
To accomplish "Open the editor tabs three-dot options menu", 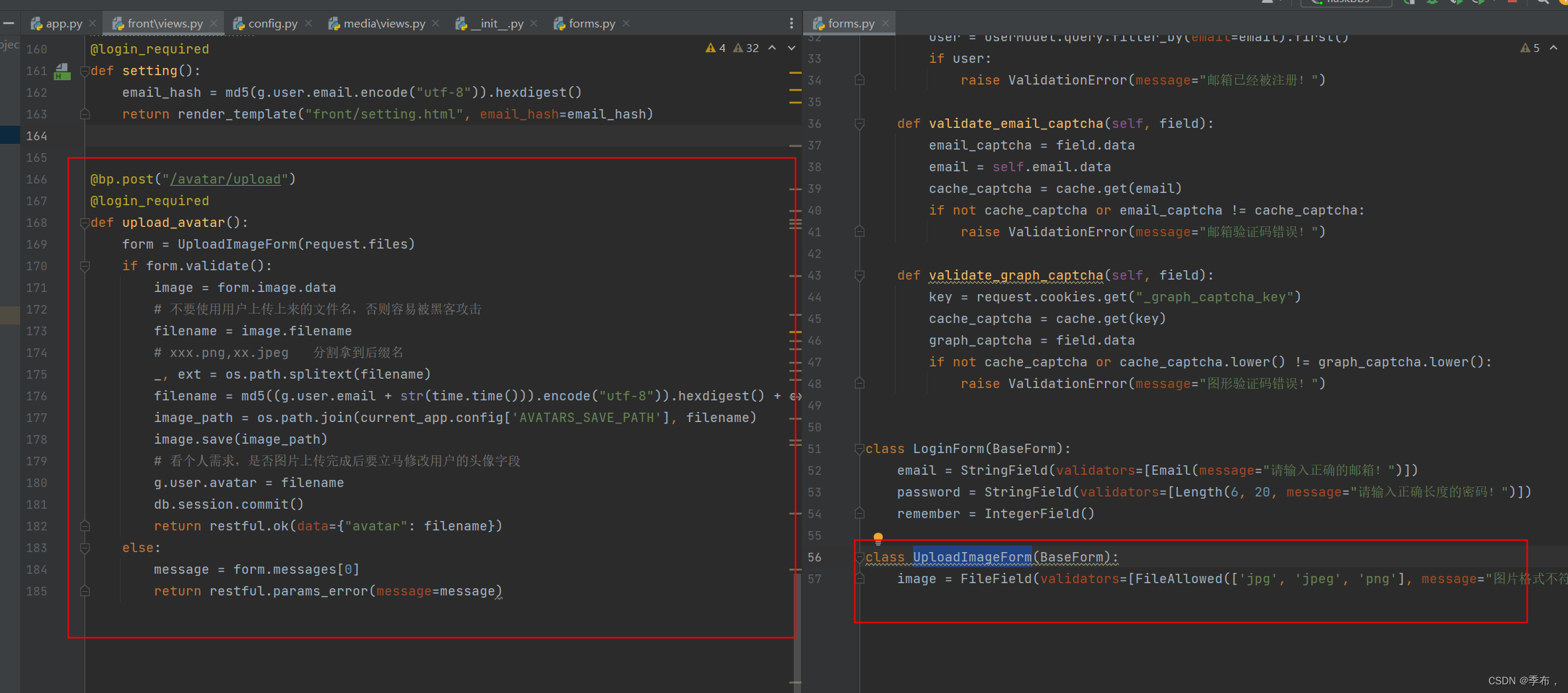I will point(792,24).
